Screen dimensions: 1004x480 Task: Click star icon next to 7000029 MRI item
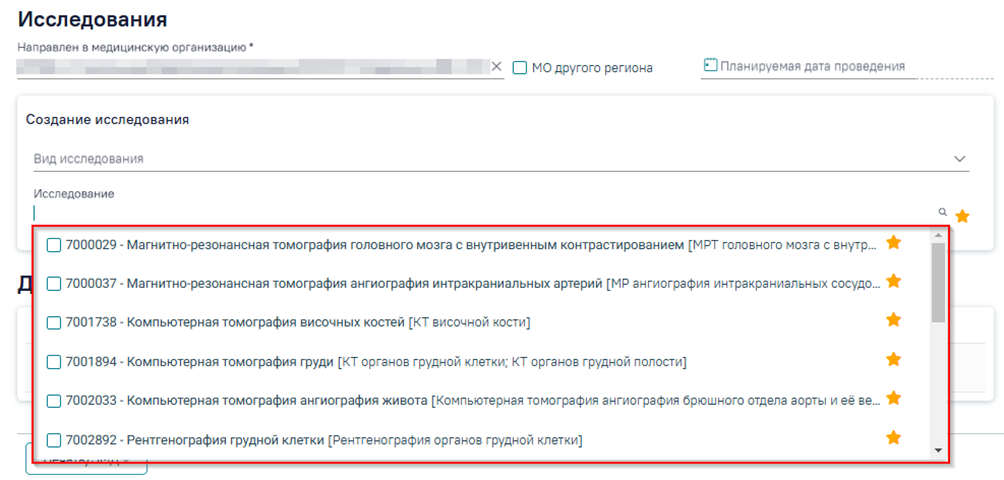point(893,242)
